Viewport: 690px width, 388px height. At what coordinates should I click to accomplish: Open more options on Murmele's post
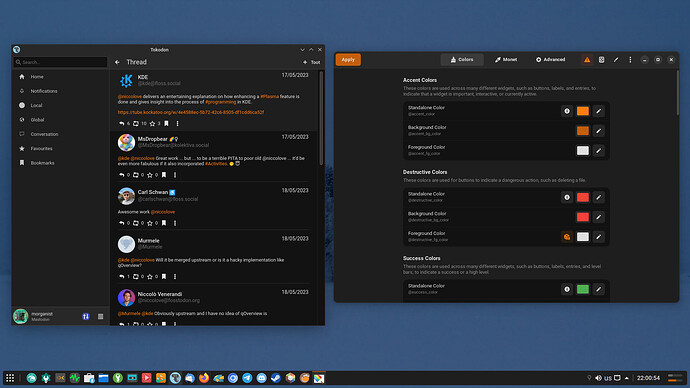(x=175, y=277)
